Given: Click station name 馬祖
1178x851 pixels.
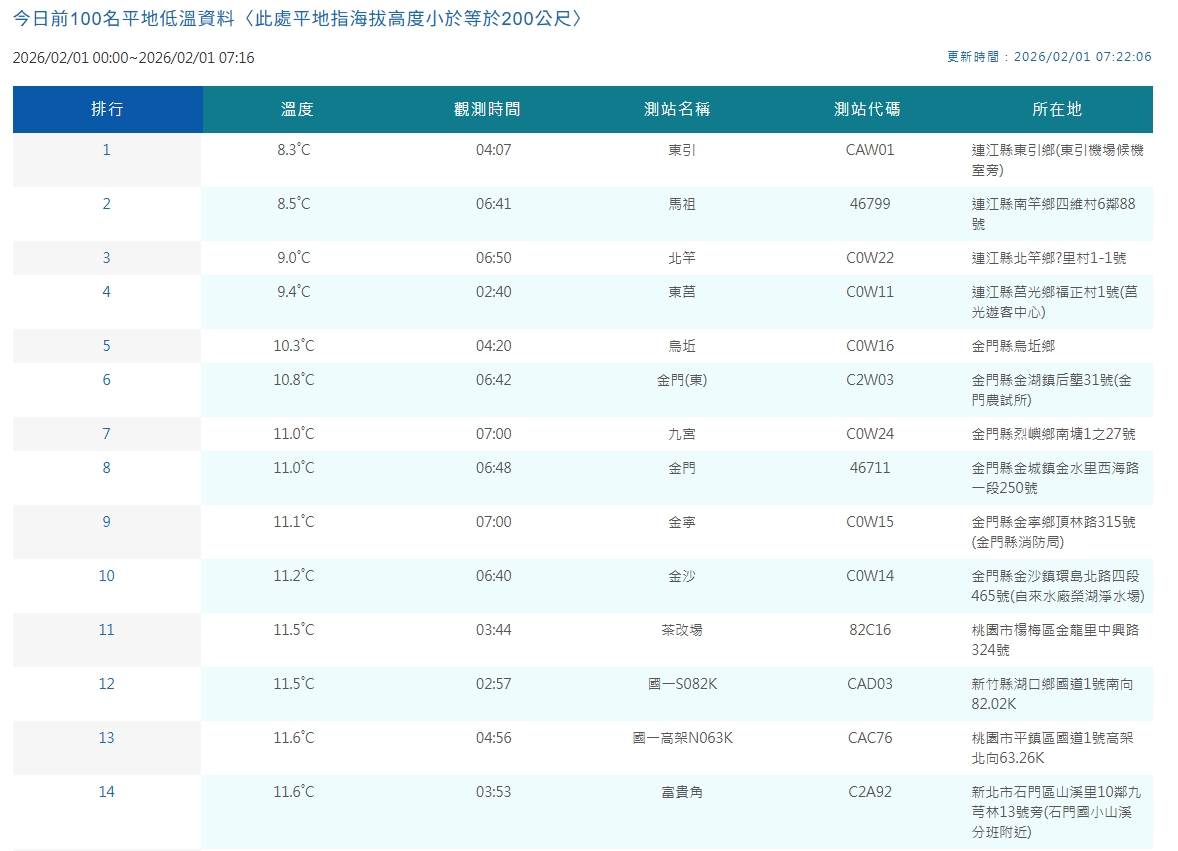Looking at the screenshot, I should tap(682, 204).
